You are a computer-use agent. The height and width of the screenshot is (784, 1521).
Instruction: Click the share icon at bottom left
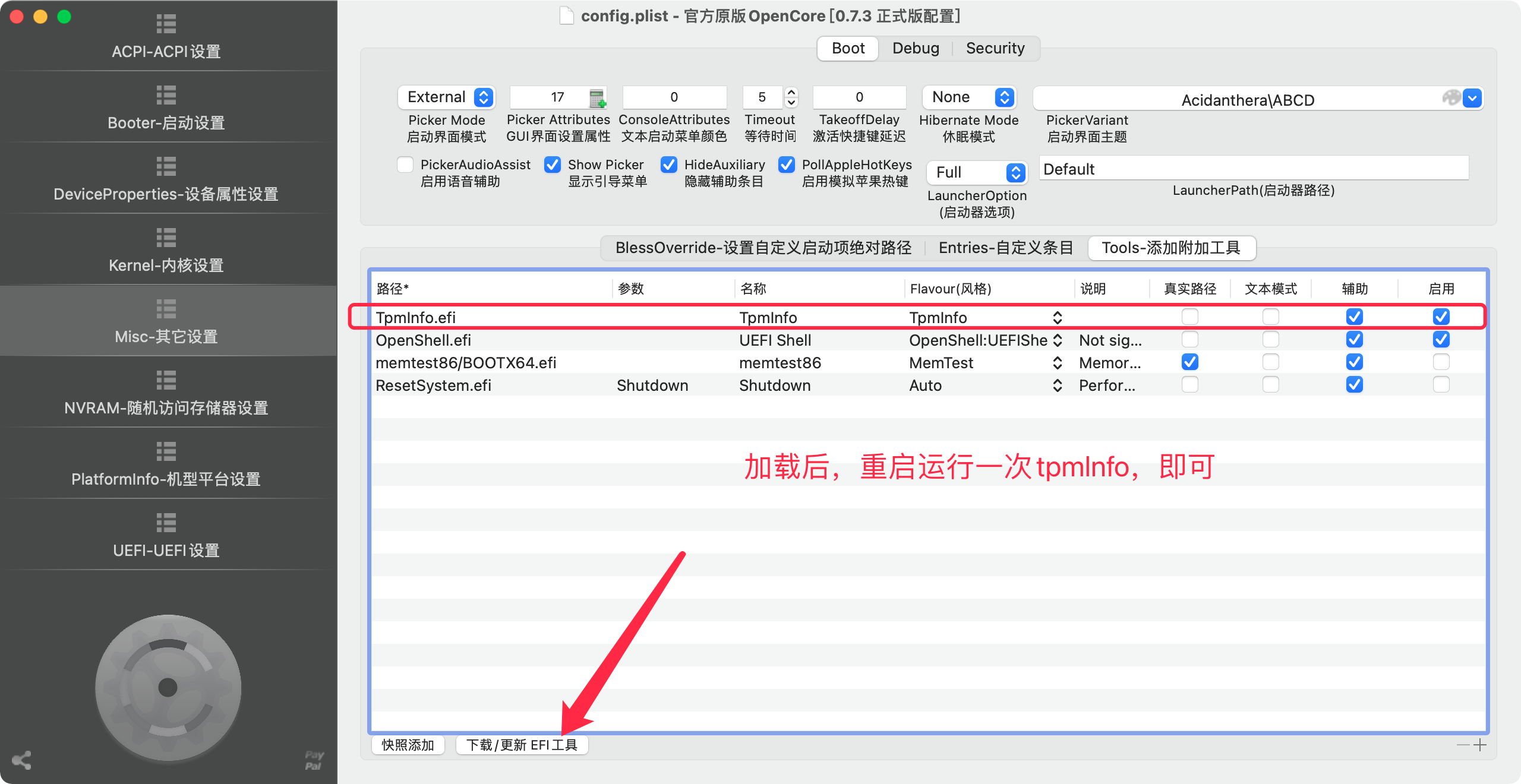(22, 760)
